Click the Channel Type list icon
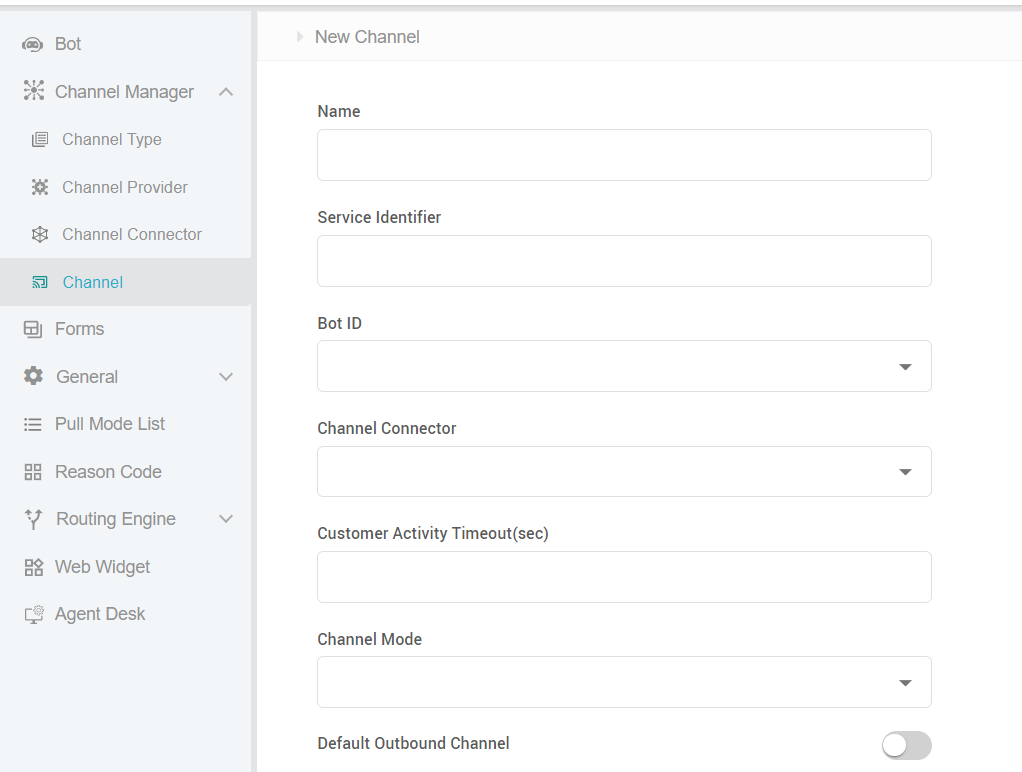Screen dimensions: 1022x772 [40, 140]
